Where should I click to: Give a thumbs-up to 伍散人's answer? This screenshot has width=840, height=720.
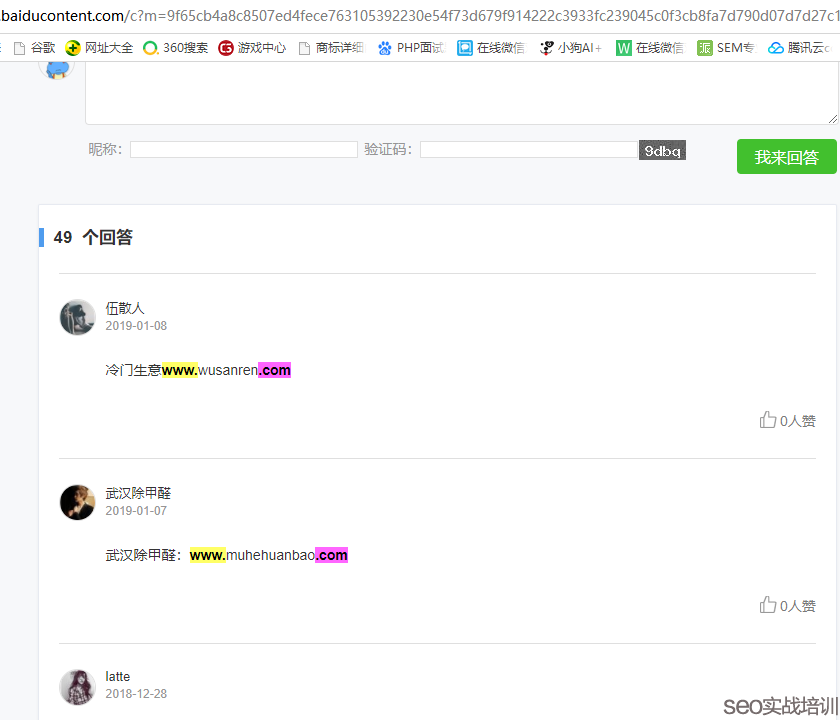click(x=788, y=420)
